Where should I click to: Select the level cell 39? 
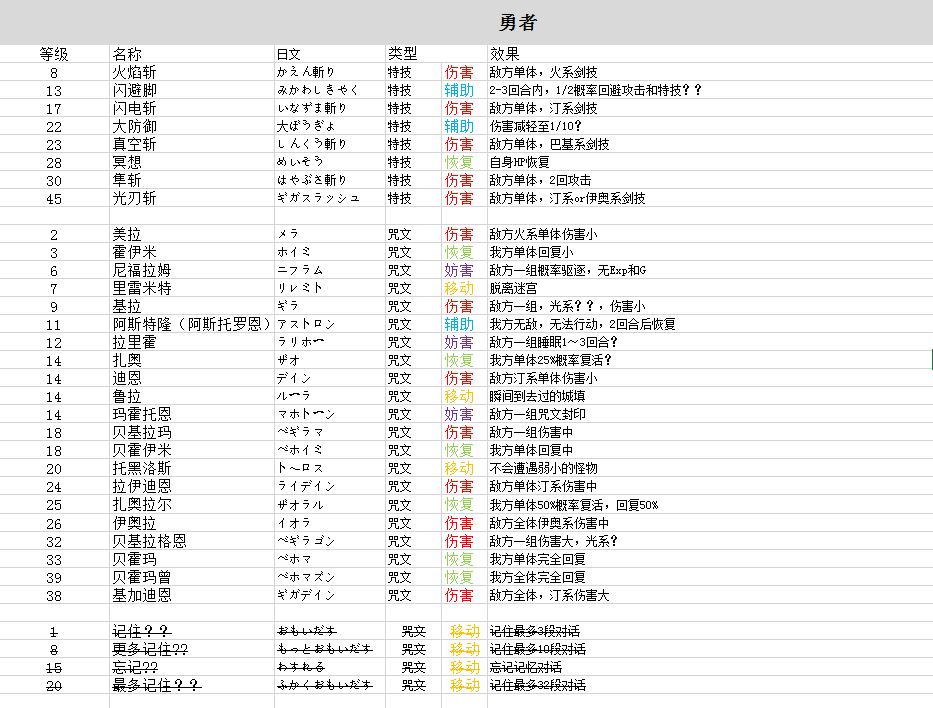click(x=54, y=578)
